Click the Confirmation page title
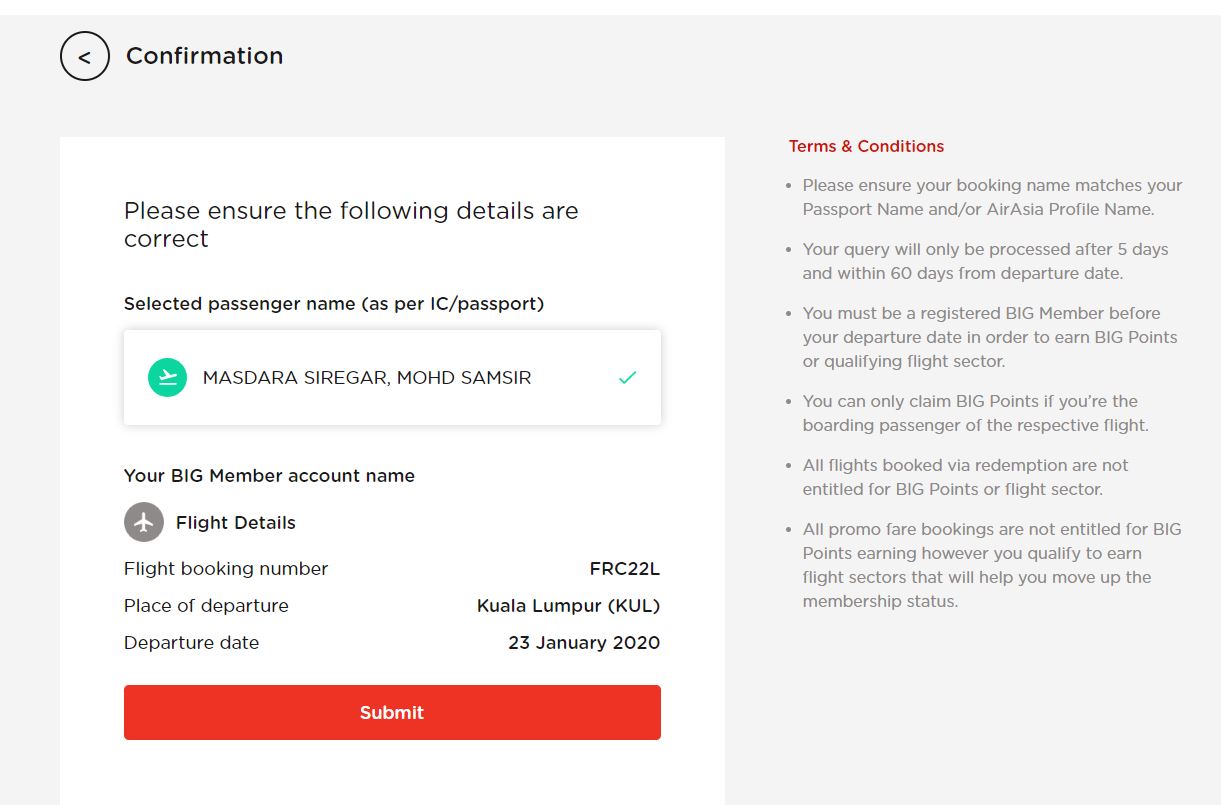The image size is (1221, 805). coord(204,56)
